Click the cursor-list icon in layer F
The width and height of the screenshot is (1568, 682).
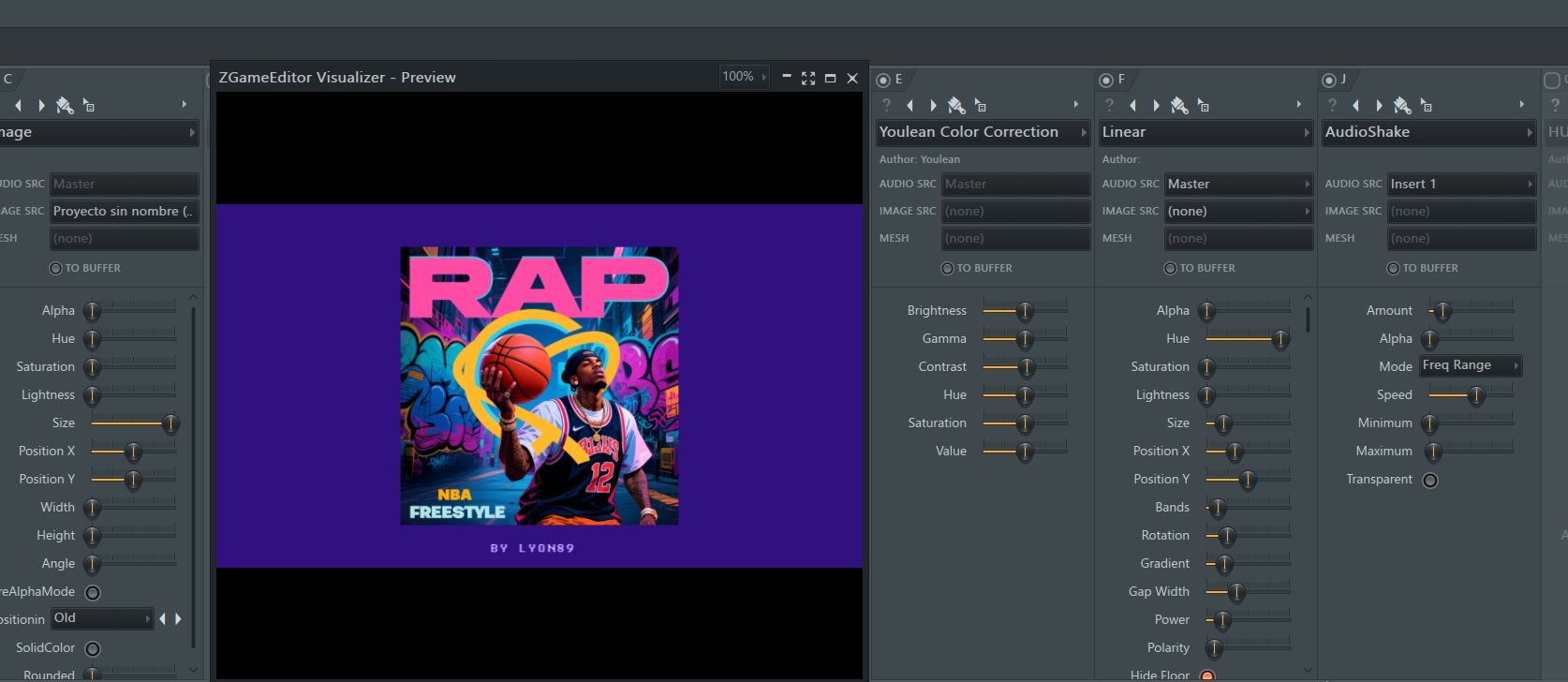[x=1203, y=105]
